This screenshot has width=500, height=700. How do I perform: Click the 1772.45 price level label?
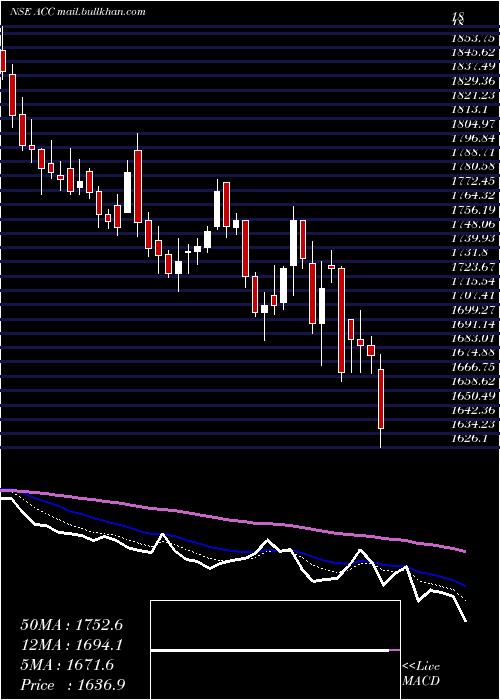click(473, 181)
